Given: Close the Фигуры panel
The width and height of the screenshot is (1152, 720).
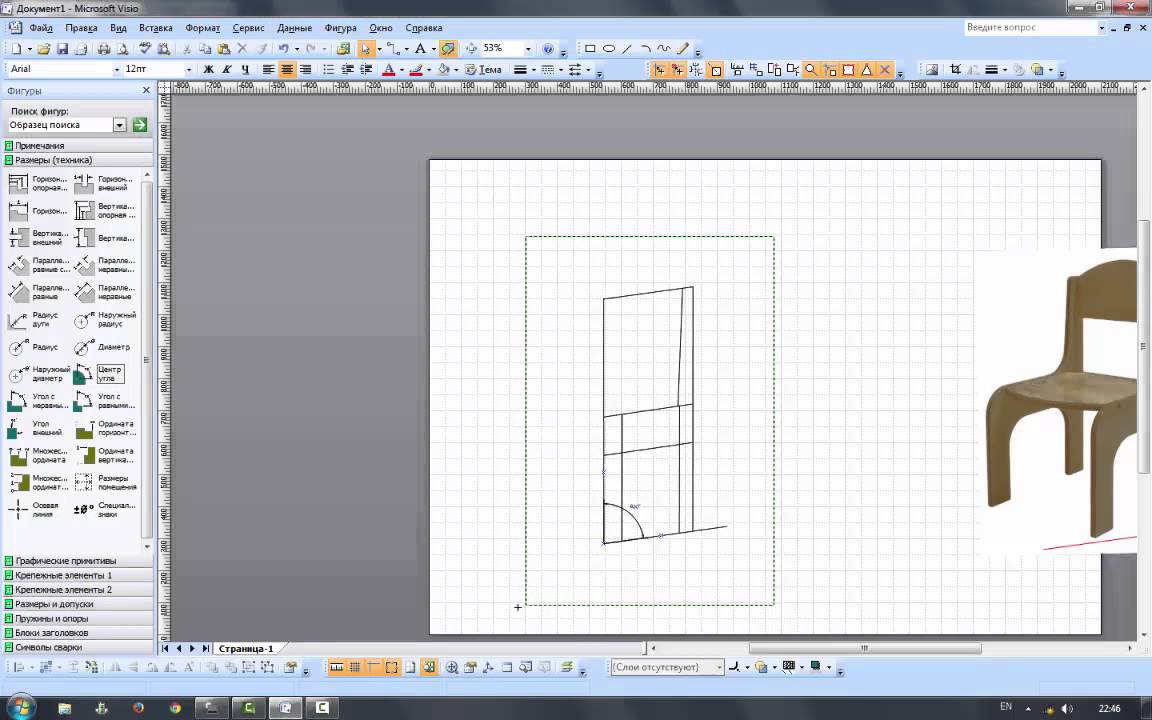Looking at the screenshot, I should [x=145, y=90].
